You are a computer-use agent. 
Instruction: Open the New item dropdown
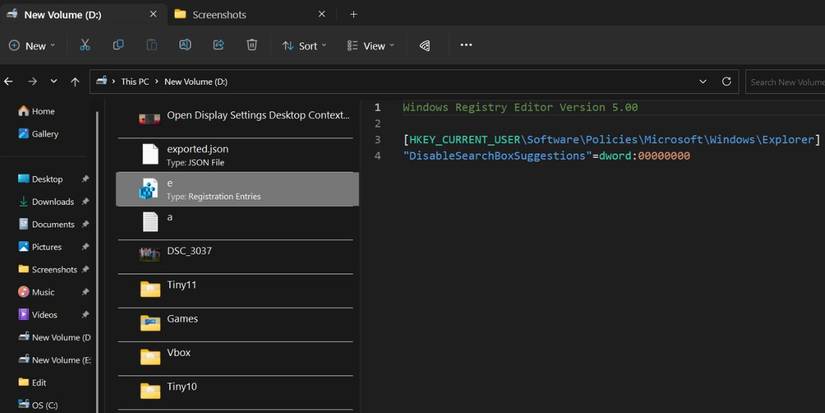tap(32, 45)
